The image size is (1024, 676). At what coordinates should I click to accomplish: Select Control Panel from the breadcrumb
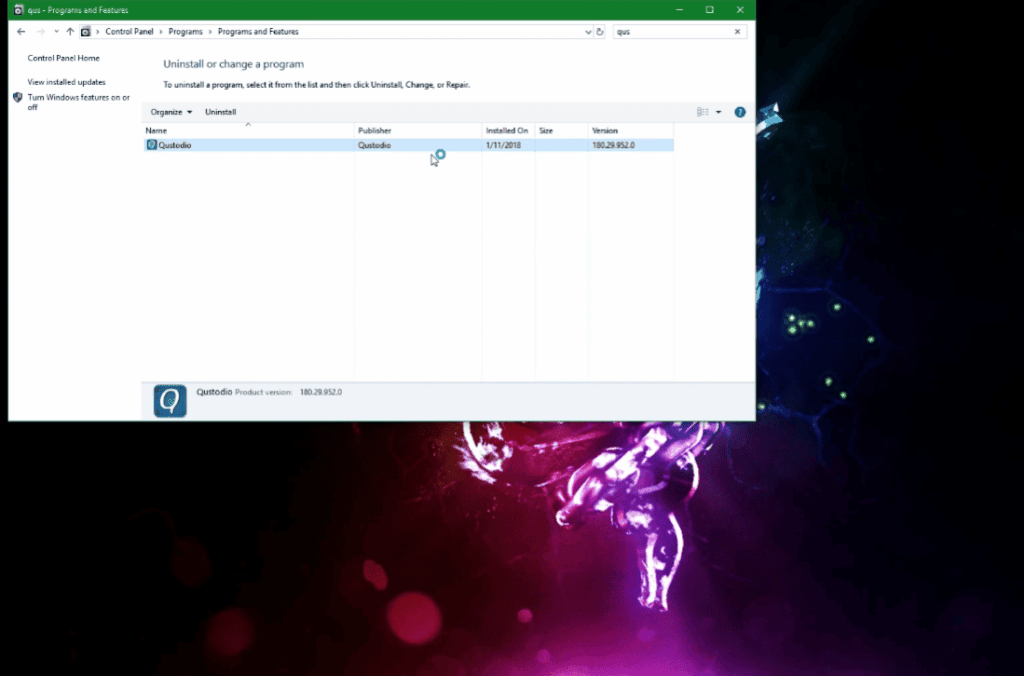pyautogui.click(x=129, y=31)
